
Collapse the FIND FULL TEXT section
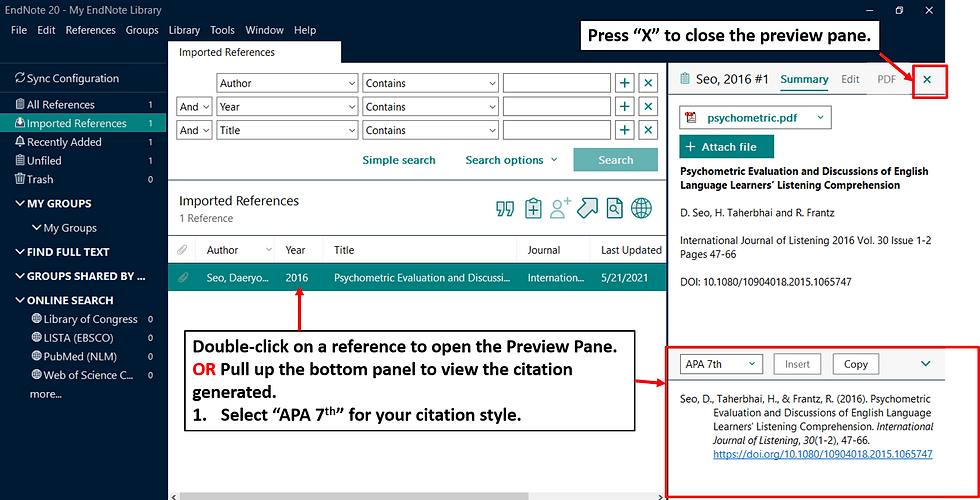pos(20,251)
